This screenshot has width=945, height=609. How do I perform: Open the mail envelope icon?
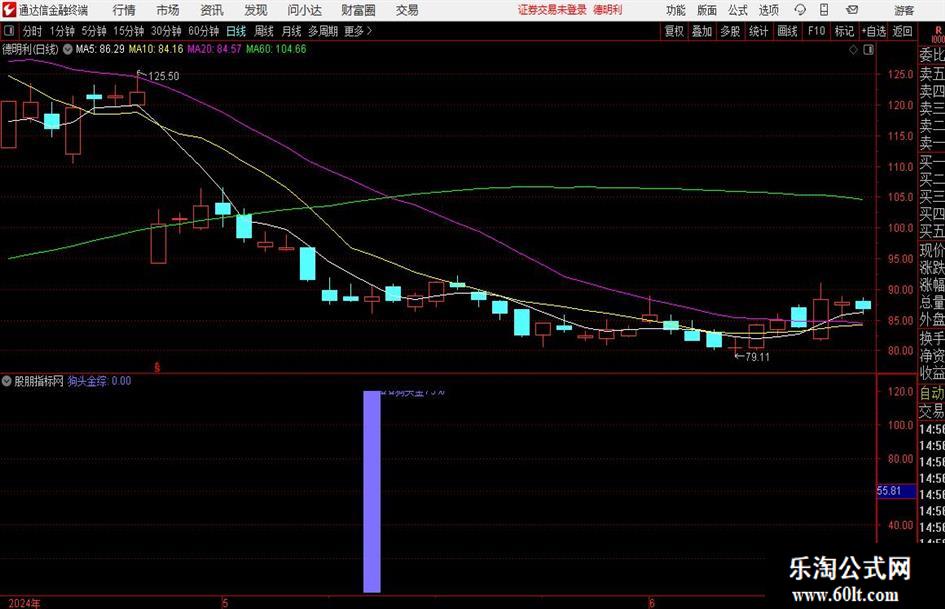click(x=852, y=10)
